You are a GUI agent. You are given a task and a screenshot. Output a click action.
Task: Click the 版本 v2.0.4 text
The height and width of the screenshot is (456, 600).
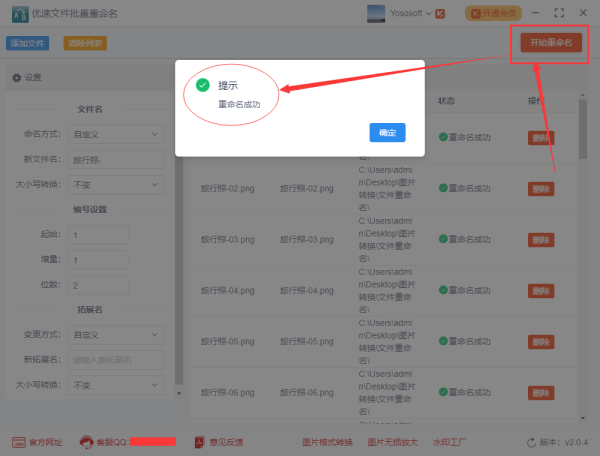tap(564, 442)
